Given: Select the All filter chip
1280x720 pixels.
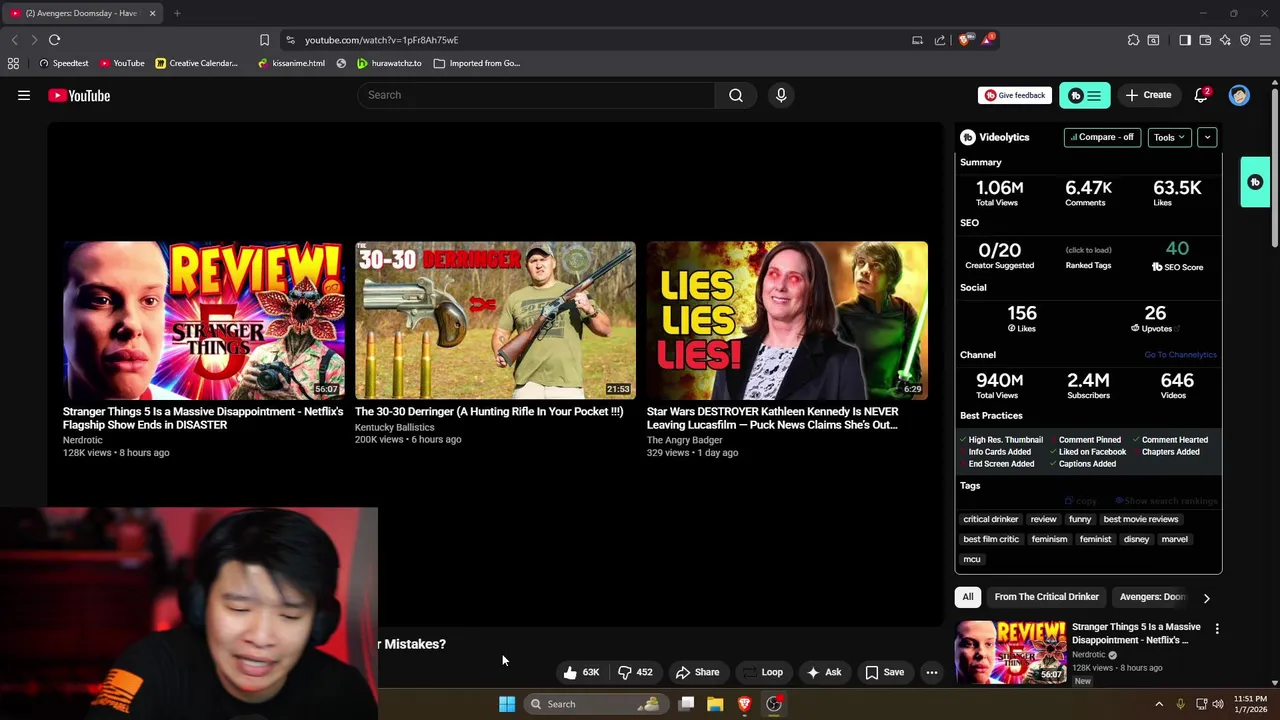Looking at the screenshot, I should tap(968, 597).
